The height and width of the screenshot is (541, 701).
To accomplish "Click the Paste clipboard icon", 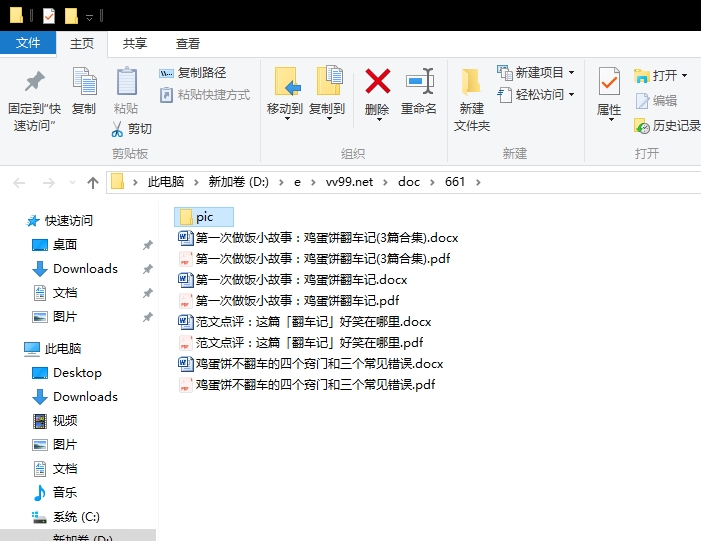I will click(127, 81).
